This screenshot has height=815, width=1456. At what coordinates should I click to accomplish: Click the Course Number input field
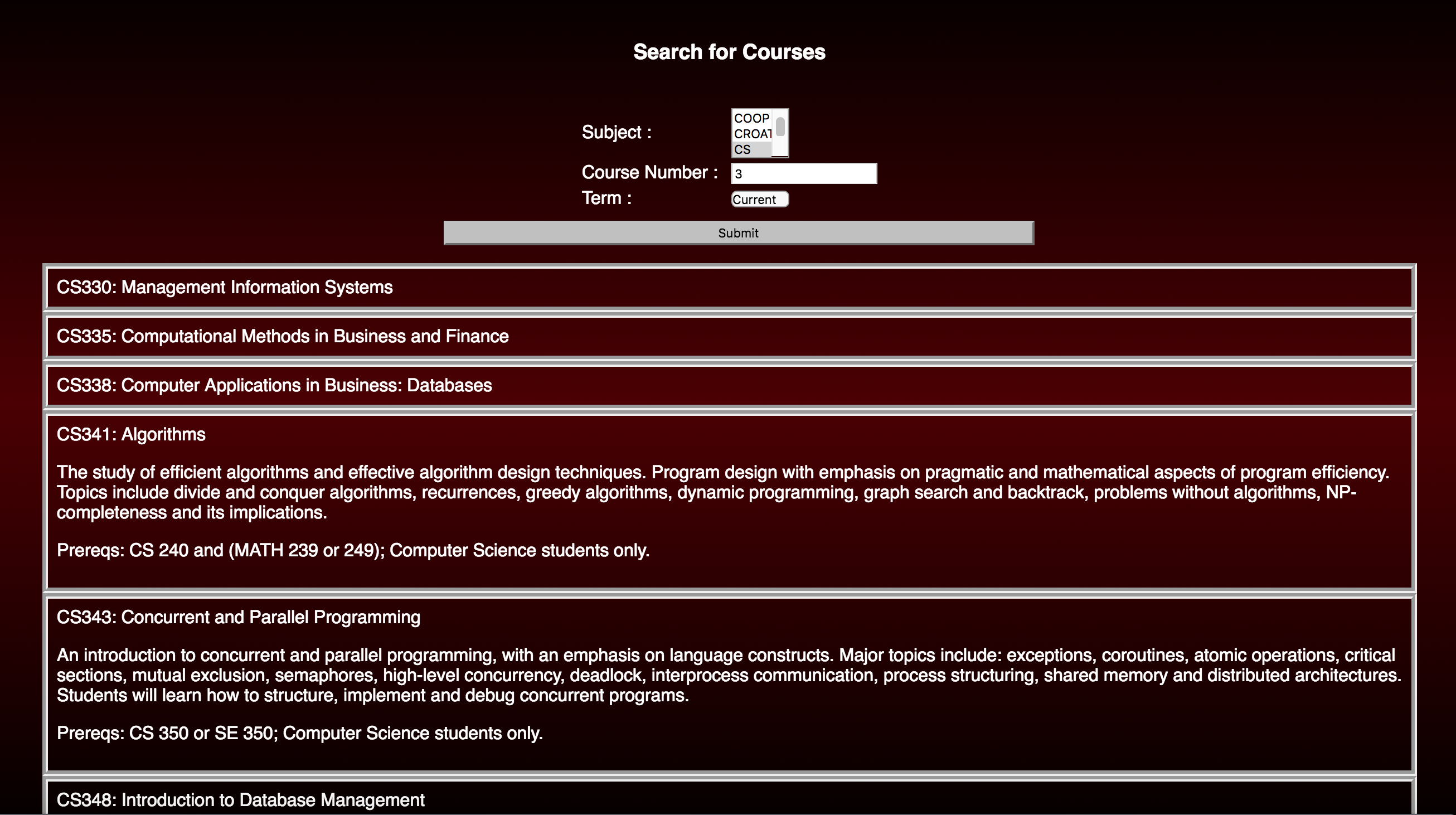[x=804, y=173]
